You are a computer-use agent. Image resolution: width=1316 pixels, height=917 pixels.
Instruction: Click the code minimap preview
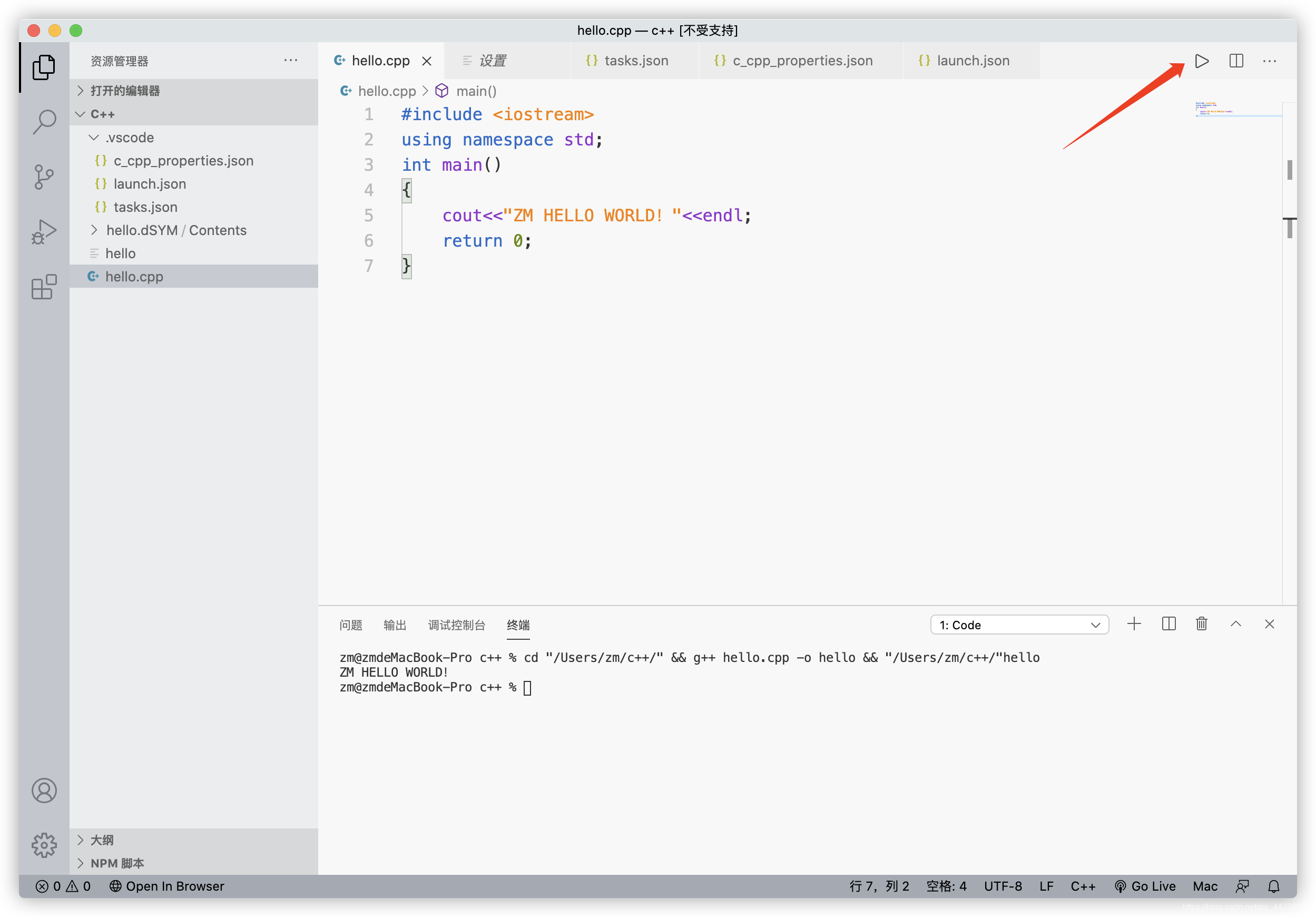(x=1238, y=110)
